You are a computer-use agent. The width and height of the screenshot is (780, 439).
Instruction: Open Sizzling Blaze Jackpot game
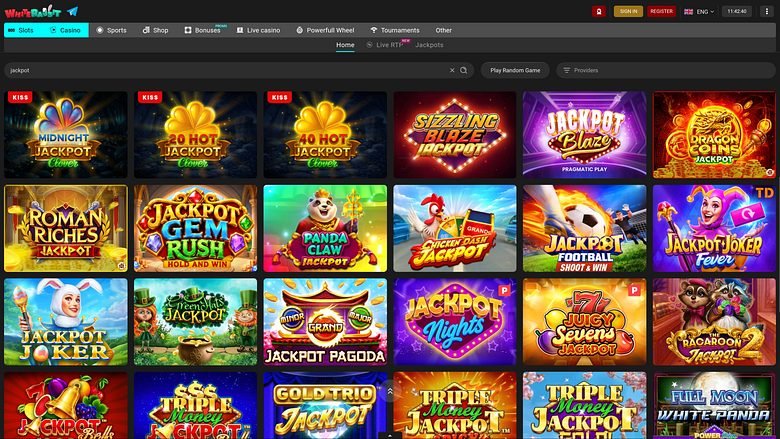[455, 135]
